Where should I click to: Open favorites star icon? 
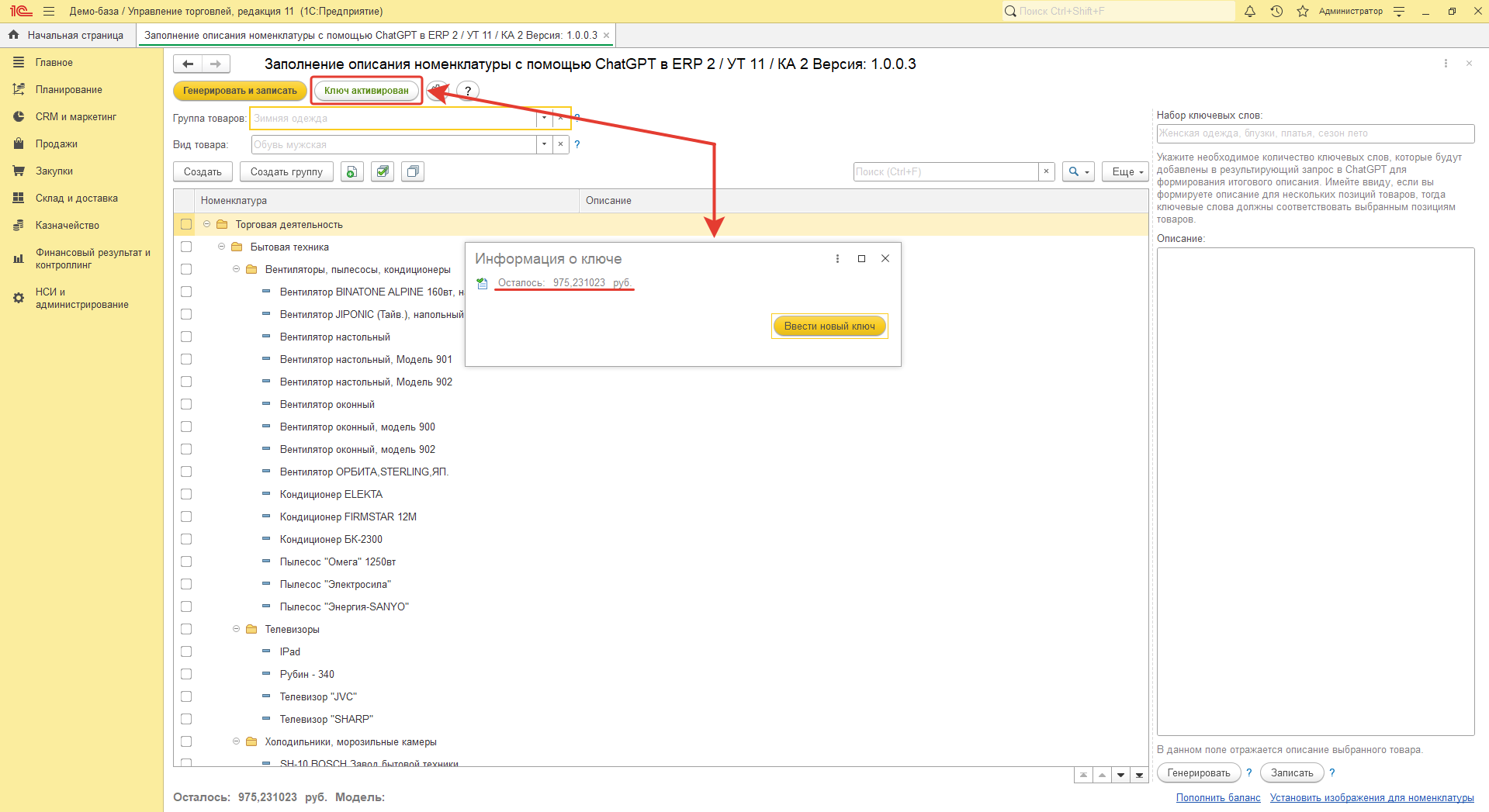[x=1303, y=12]
